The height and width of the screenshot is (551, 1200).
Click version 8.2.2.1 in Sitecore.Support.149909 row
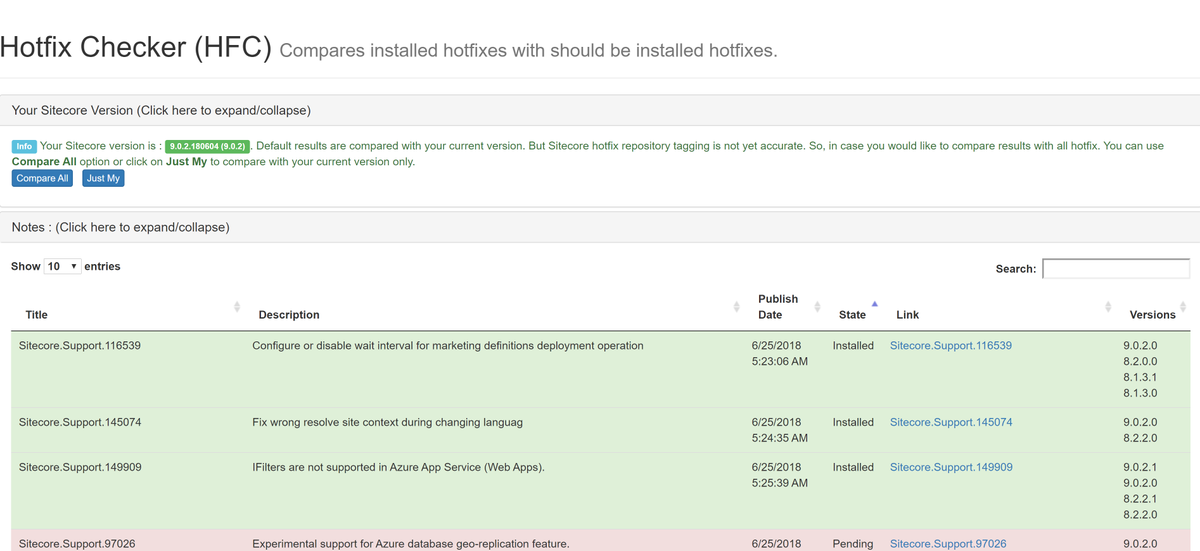[x=1140, y=499]
